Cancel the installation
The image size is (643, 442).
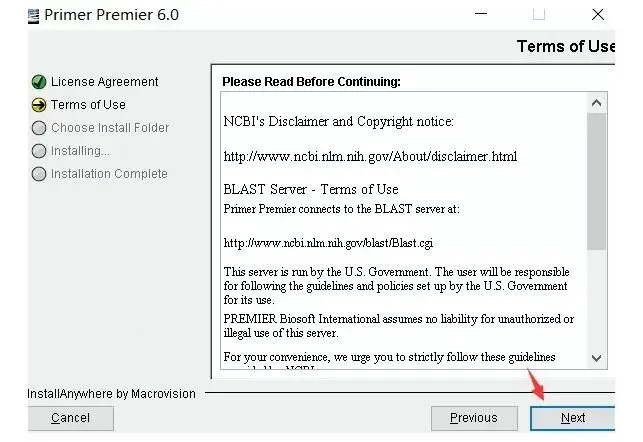71,418
